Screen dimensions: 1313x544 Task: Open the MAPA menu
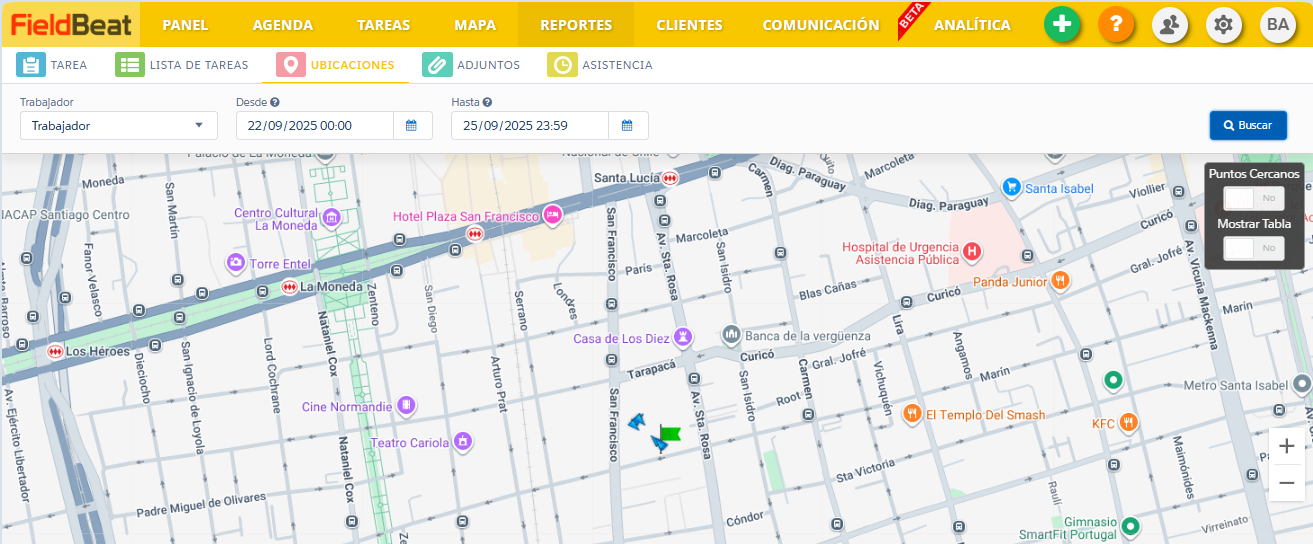(x=475, y=25)
